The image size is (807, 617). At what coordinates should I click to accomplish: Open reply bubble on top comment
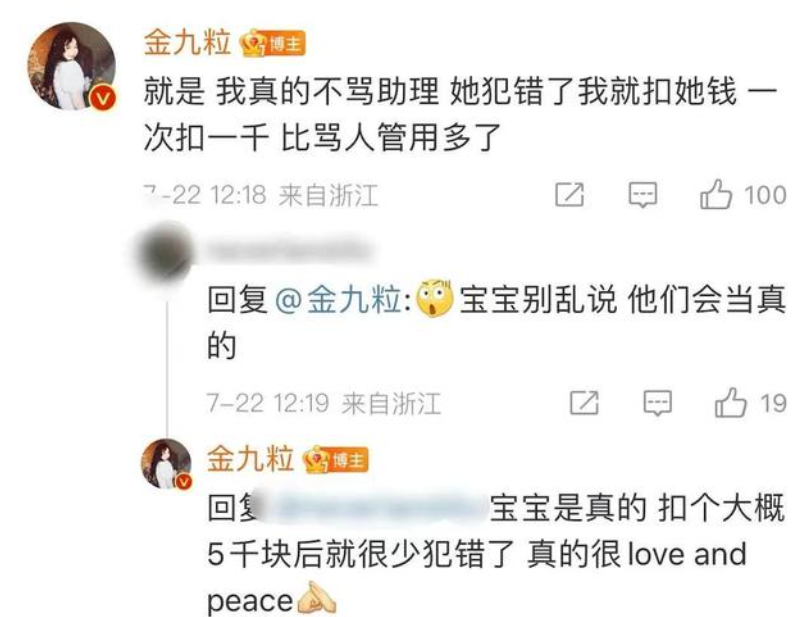coord(643,195)
